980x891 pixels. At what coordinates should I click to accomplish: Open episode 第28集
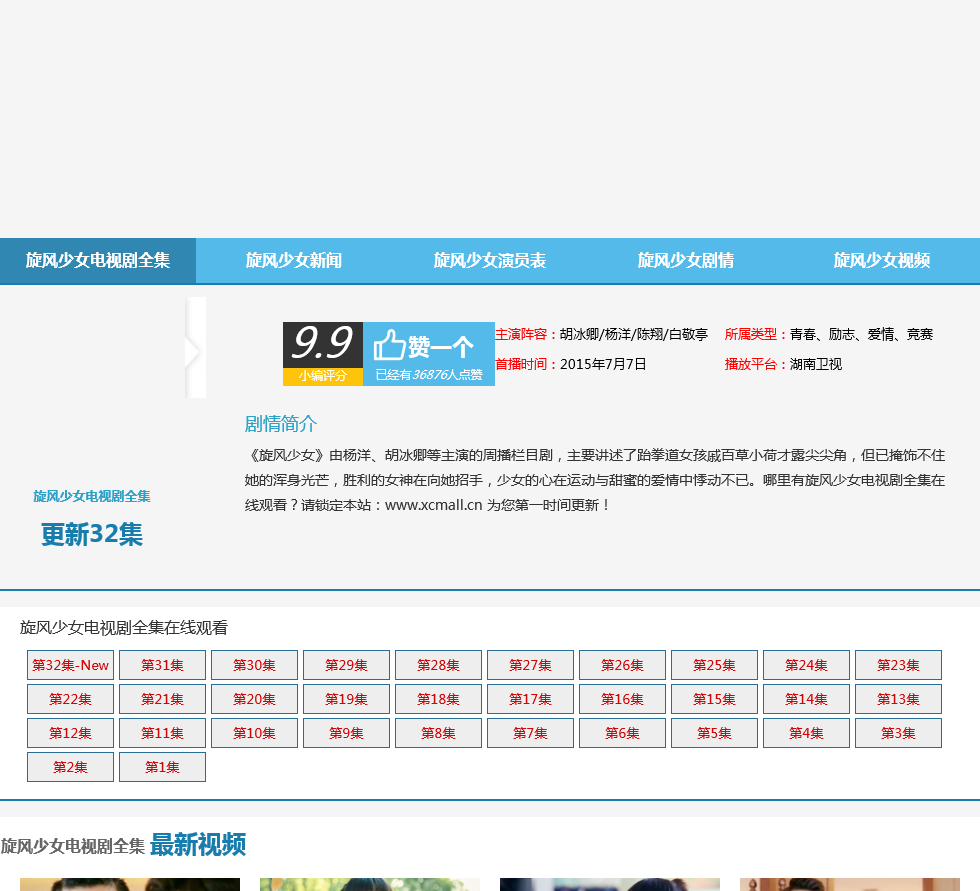(438, 665)
